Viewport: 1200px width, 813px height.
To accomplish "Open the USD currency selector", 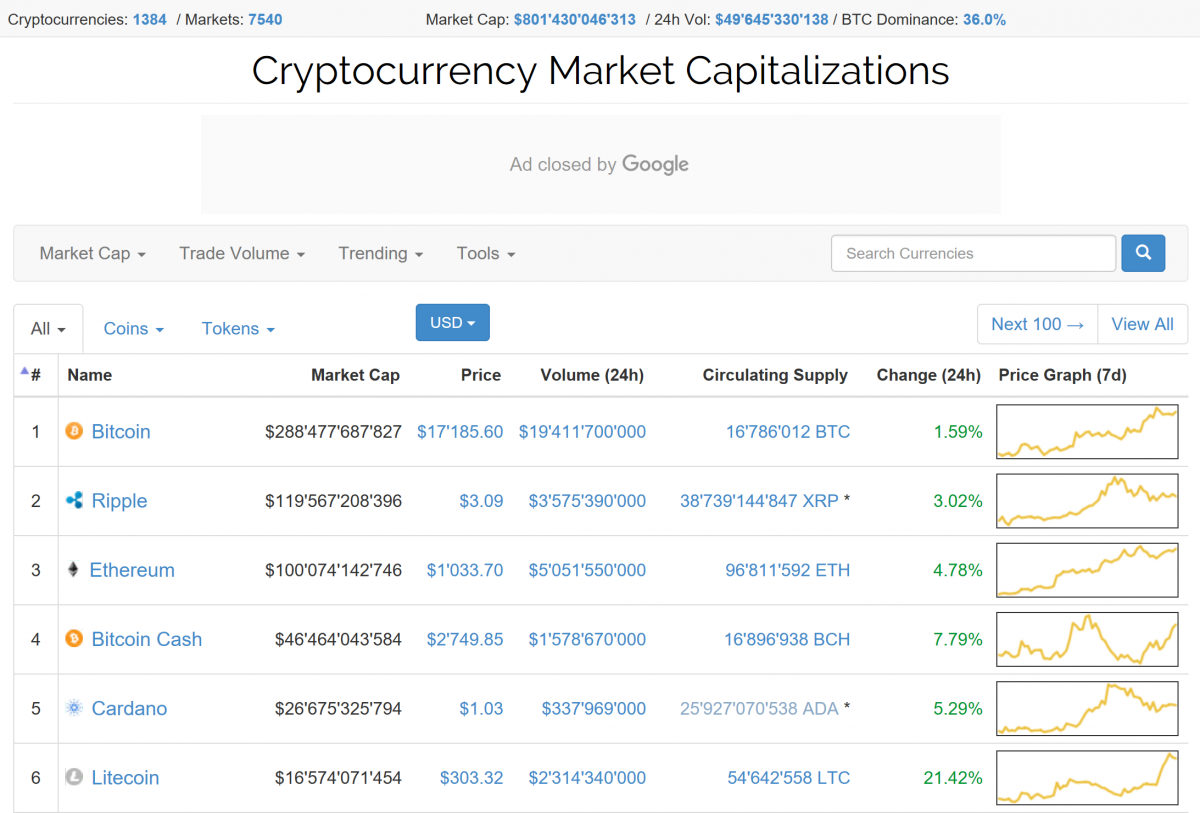I will [452, 322].
